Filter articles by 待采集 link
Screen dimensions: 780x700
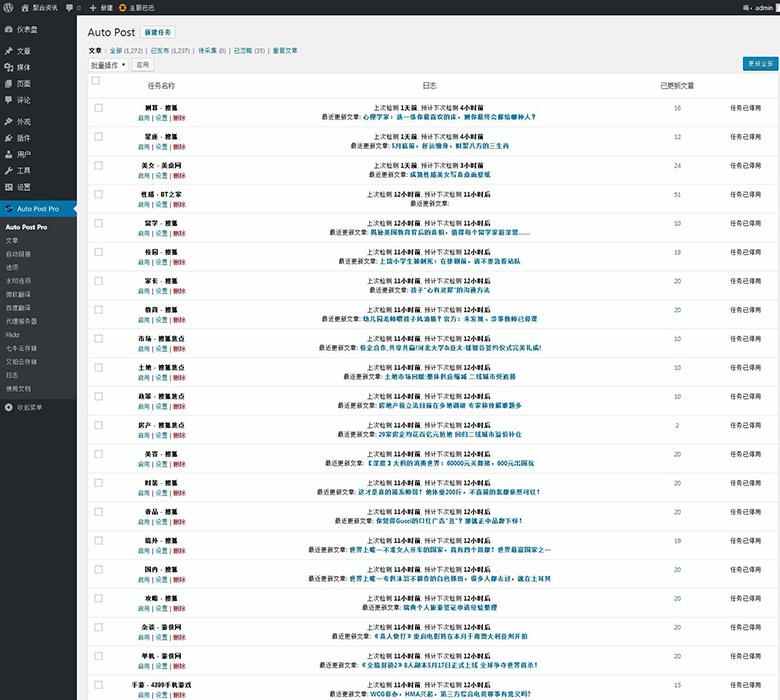(207, 51)
